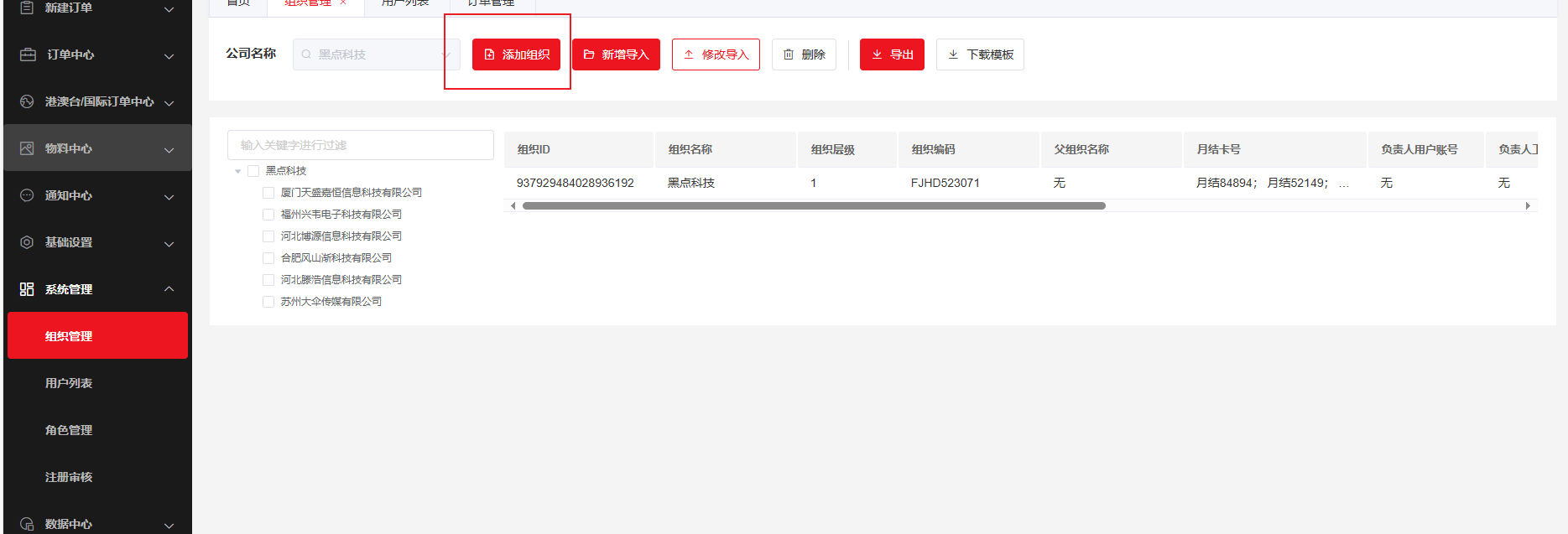Click the table scrollbar left arrow

click(x=513, y=205)
